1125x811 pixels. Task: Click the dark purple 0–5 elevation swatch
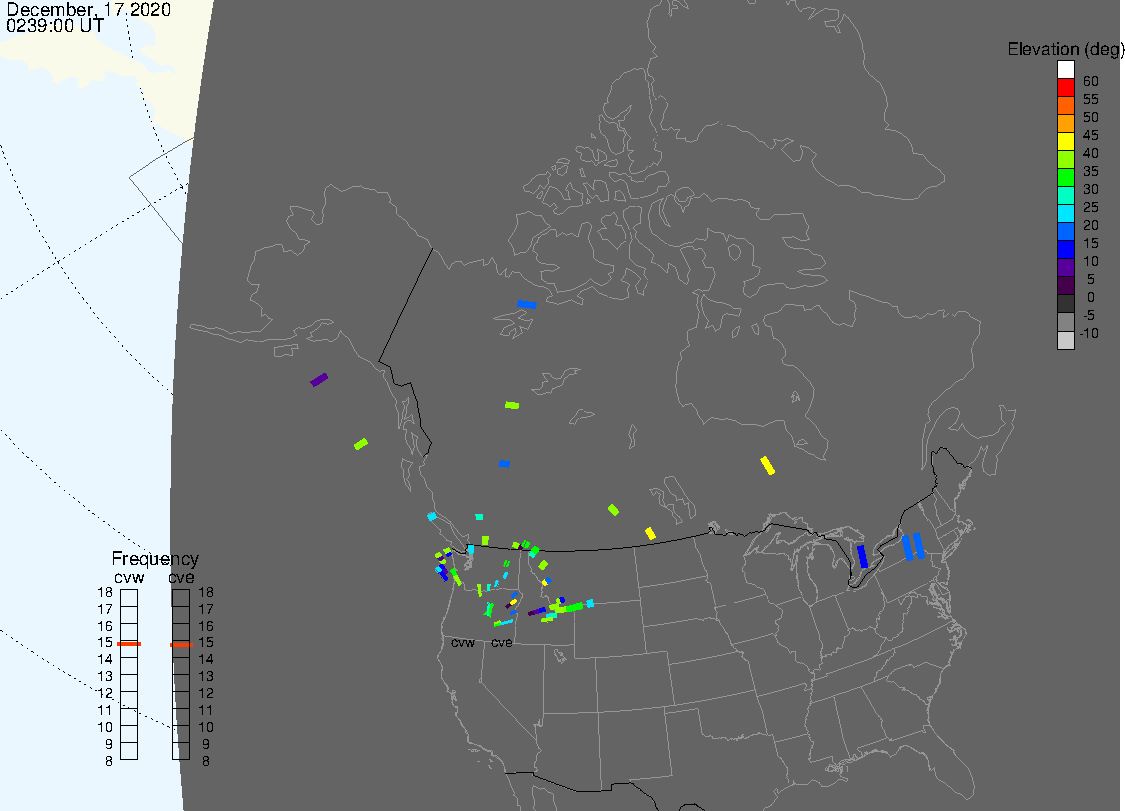[1065, 285]
